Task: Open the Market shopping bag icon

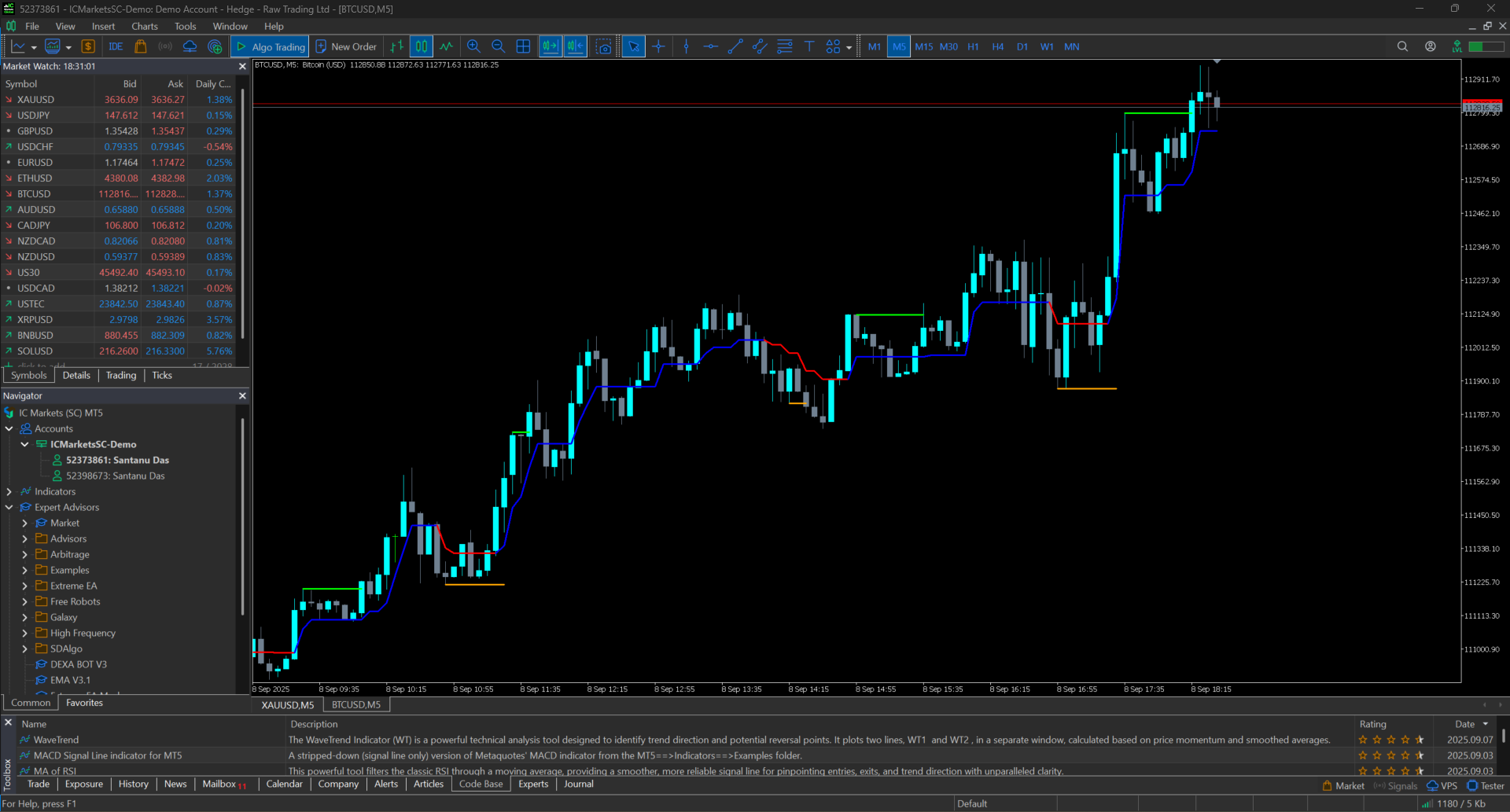Action: [141, 46]
